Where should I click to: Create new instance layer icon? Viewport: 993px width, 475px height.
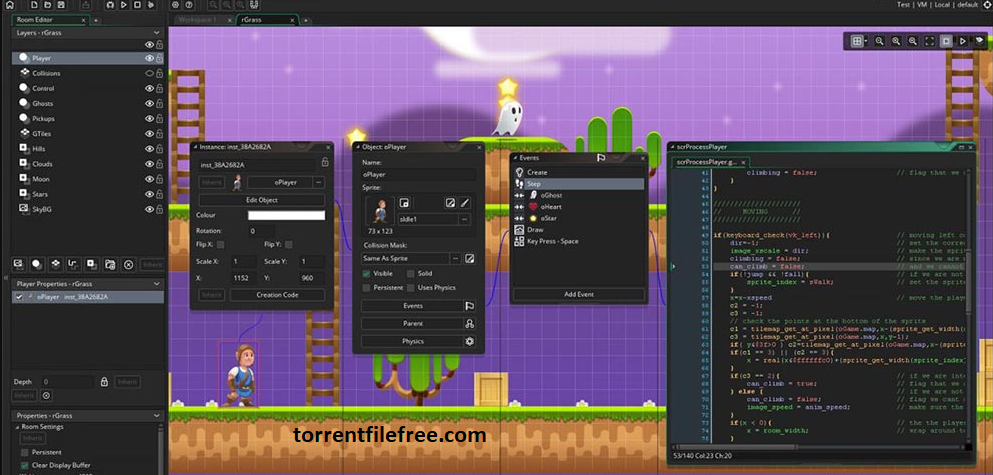tap(37, 264)
